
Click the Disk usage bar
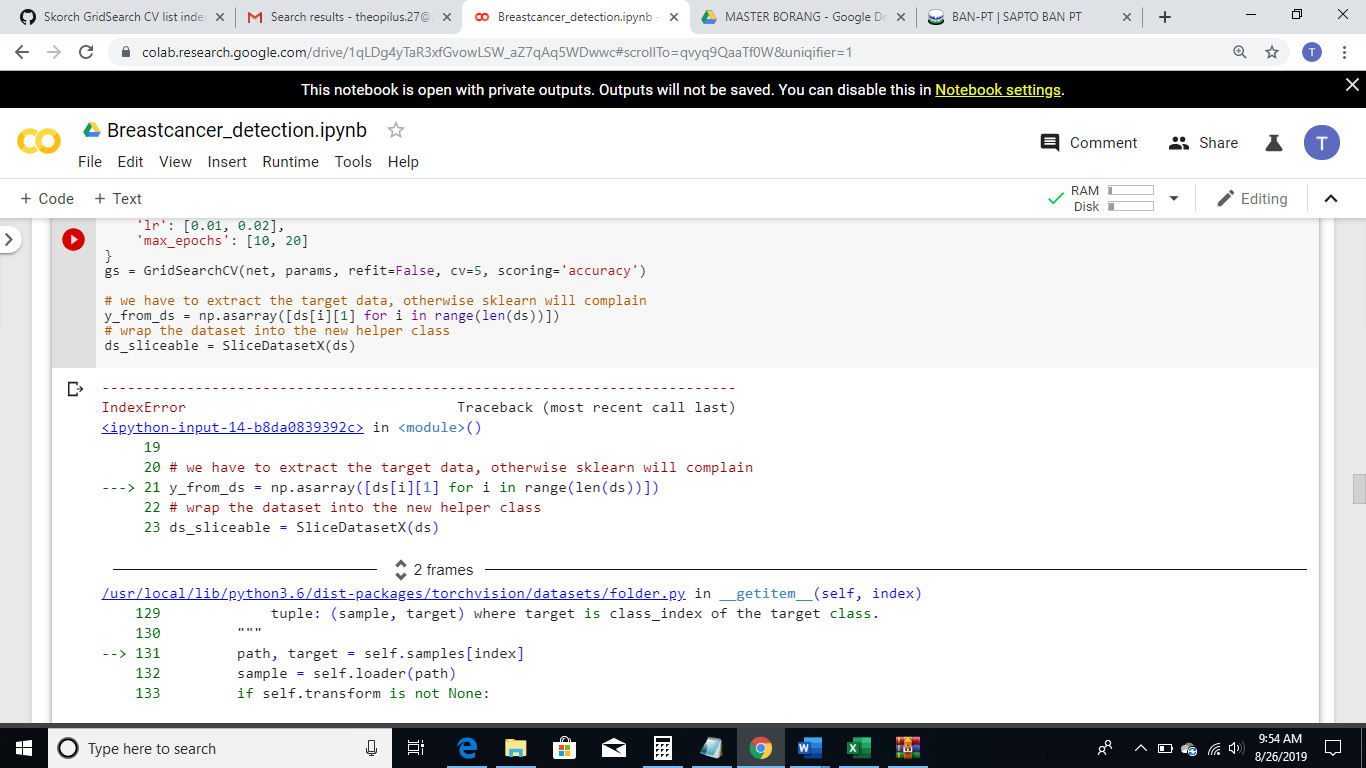point(1130,206)
